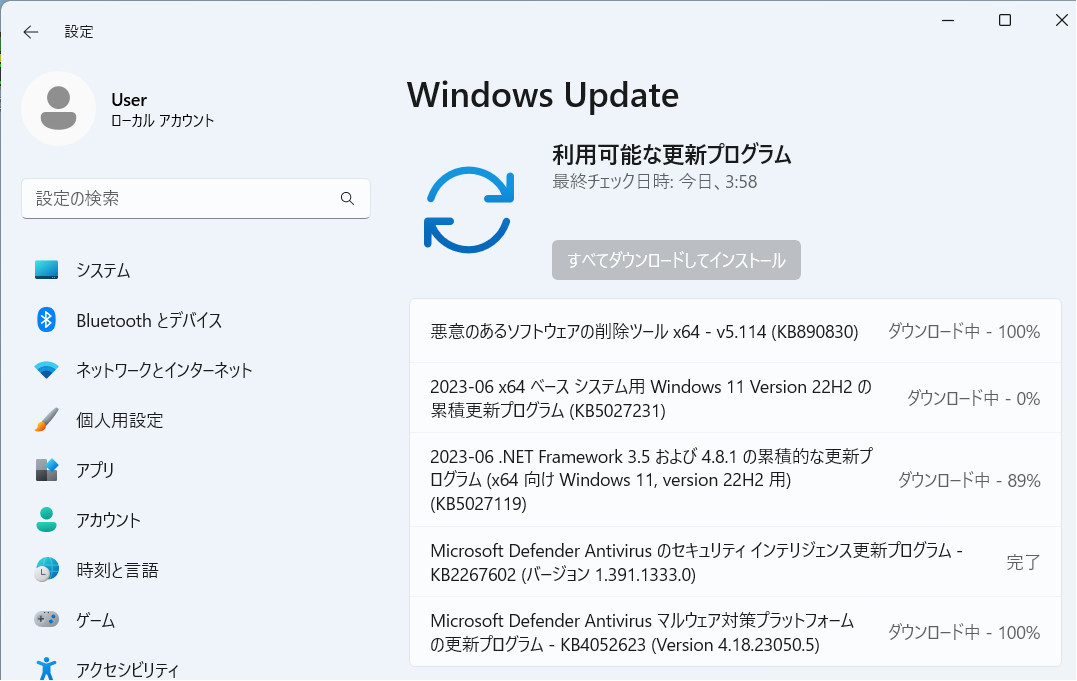The width and height of the screenshot is (1077, 681).
Task: Click the Windows Update sync arrows icon
Action: 469,210
